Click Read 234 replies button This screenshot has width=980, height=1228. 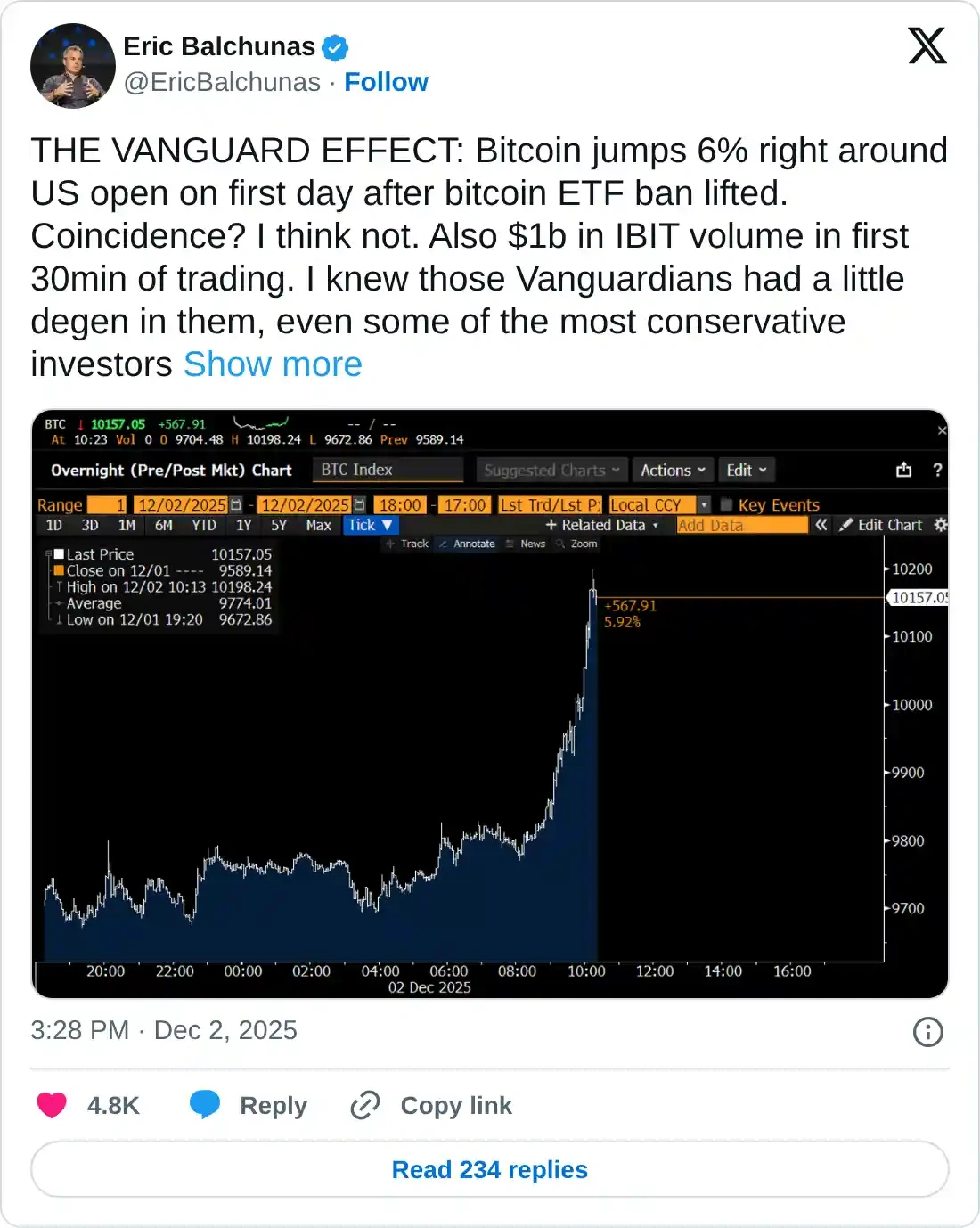tap(490, 1169)
